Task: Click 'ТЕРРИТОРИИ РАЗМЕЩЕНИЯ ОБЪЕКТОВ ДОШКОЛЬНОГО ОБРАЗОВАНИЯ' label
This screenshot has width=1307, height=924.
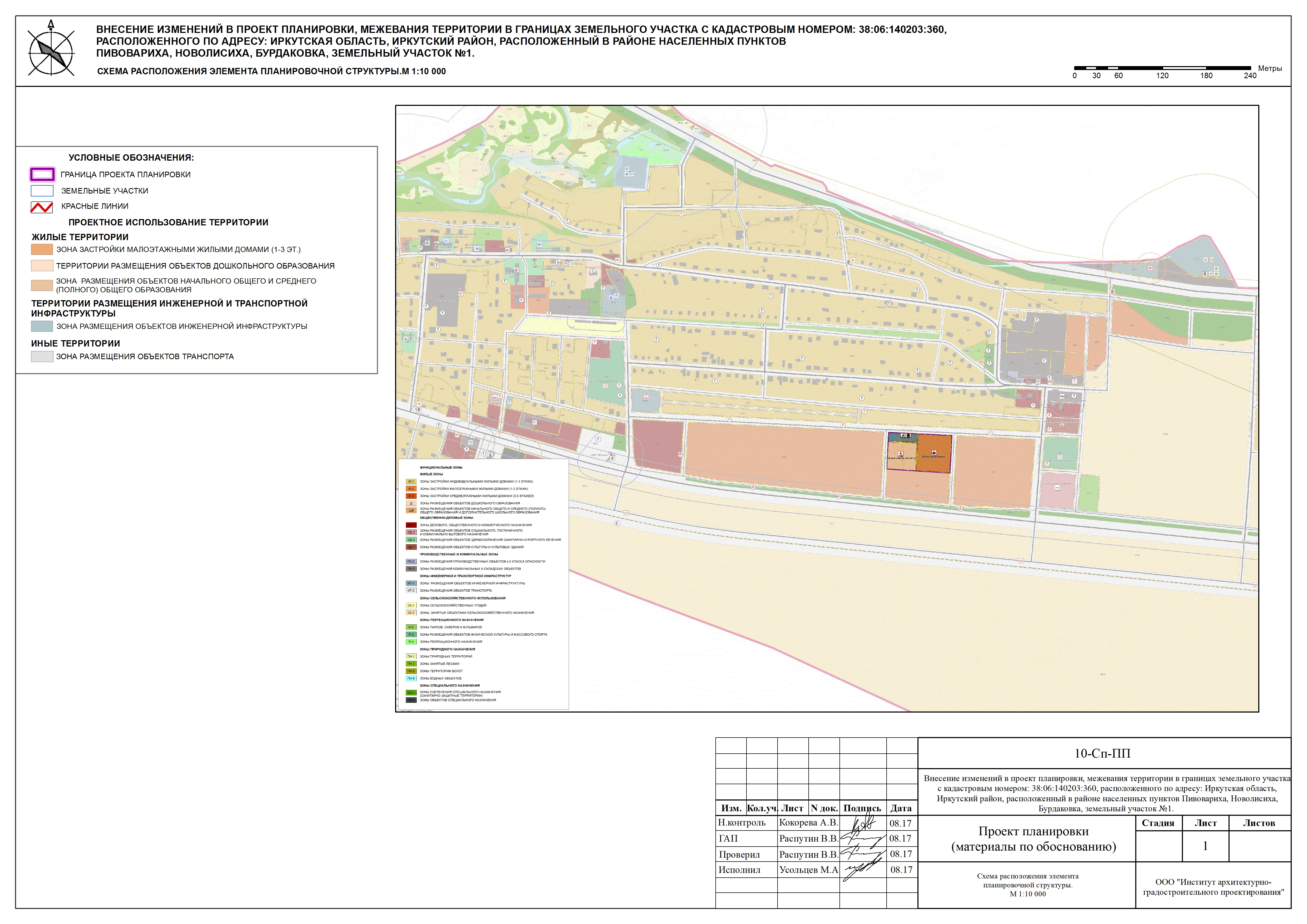Action: pos(195,266)
